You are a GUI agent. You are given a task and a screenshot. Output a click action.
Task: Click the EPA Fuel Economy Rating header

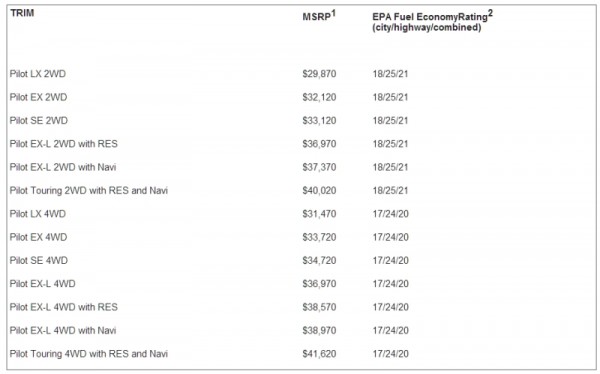click(432, 21)
